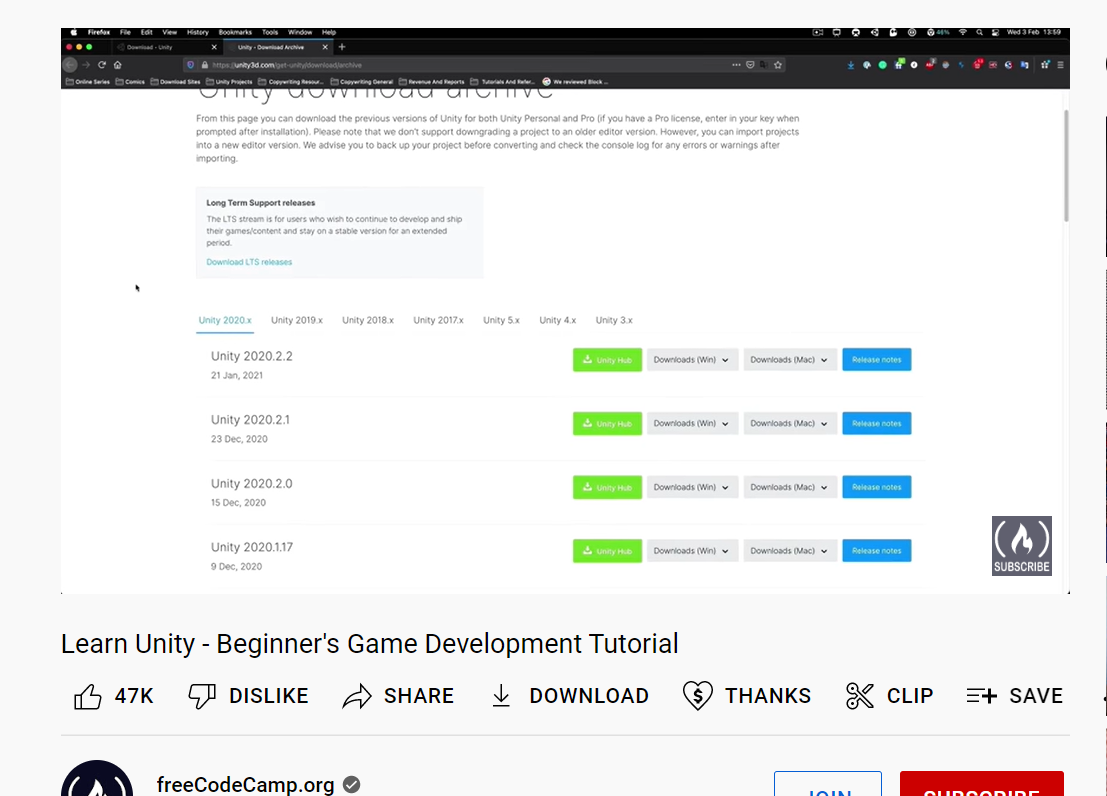Expand Downloads (Win) dropdown for Unity 2020.2.0

tap(692, 488)
